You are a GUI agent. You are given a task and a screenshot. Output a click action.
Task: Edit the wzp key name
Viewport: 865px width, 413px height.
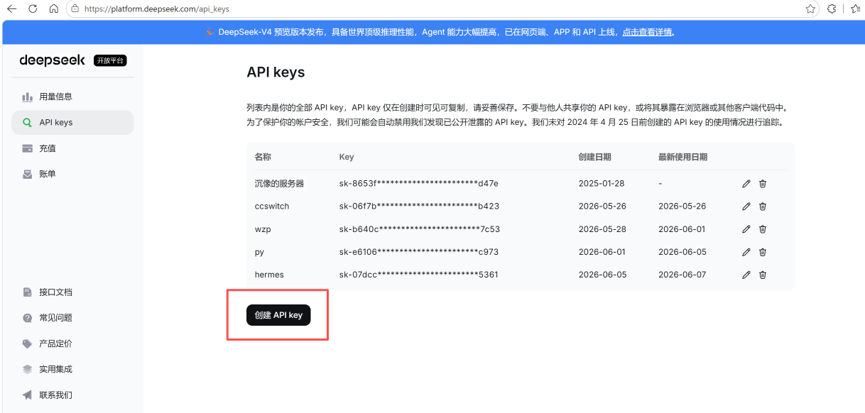tap(746, 229)
